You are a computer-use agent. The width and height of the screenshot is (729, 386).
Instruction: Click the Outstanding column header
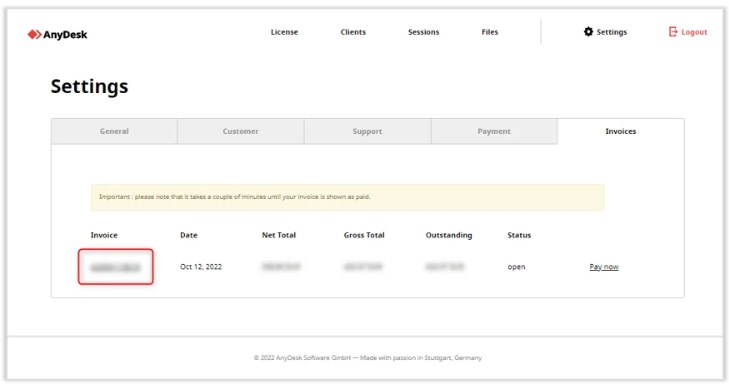click(x=449, y=235)
